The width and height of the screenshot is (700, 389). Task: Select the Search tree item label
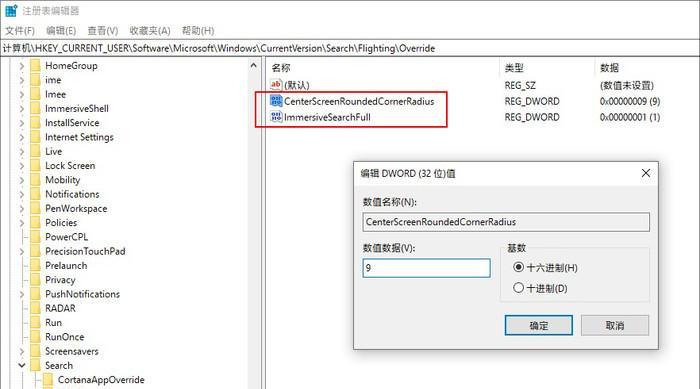tap(59, 366)
